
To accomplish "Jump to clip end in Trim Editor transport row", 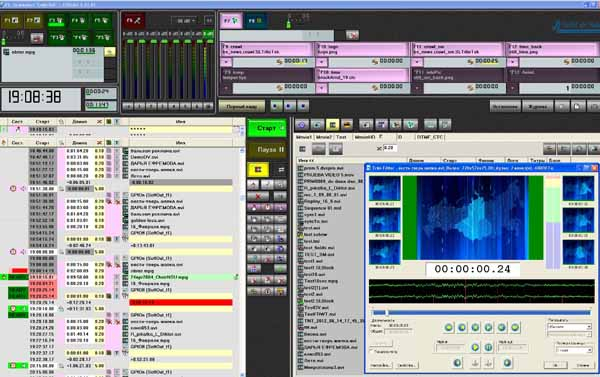I will click(x=515, y=327).
